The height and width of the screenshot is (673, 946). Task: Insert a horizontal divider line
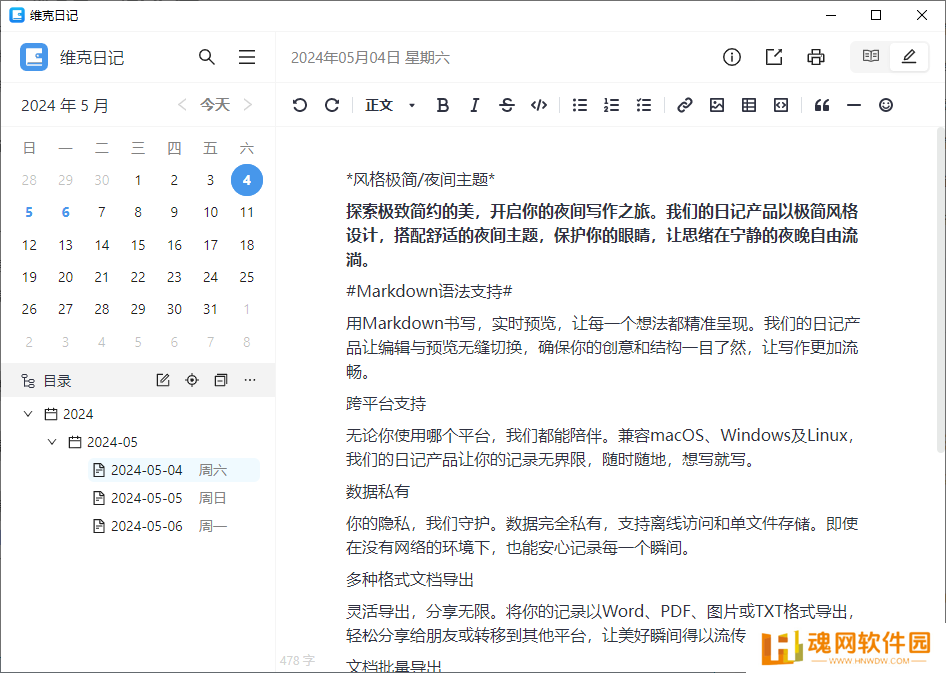(x=854, y=105)
